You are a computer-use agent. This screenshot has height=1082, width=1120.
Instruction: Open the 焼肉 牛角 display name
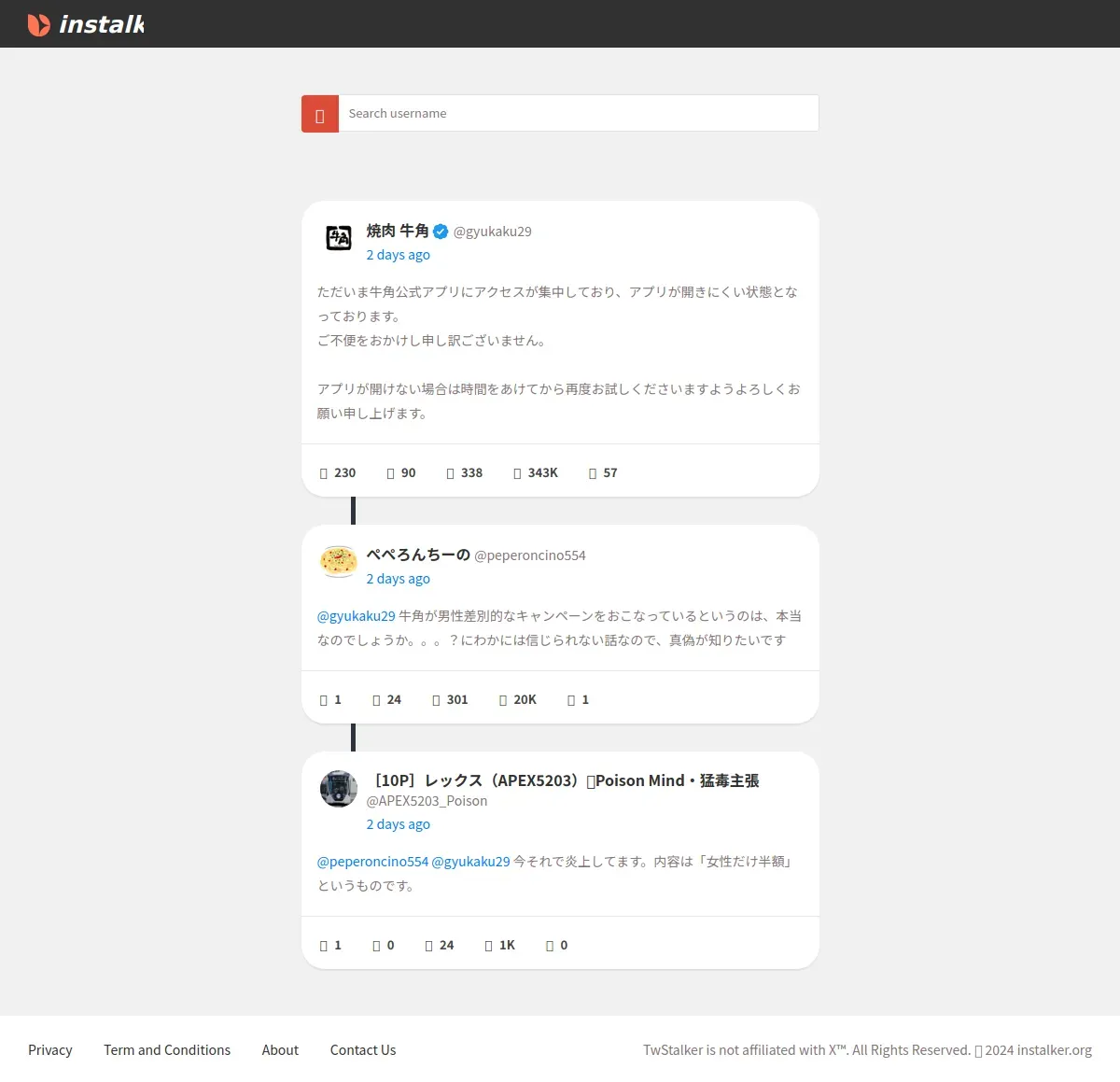pyautogui.click(x=398, y=231)
